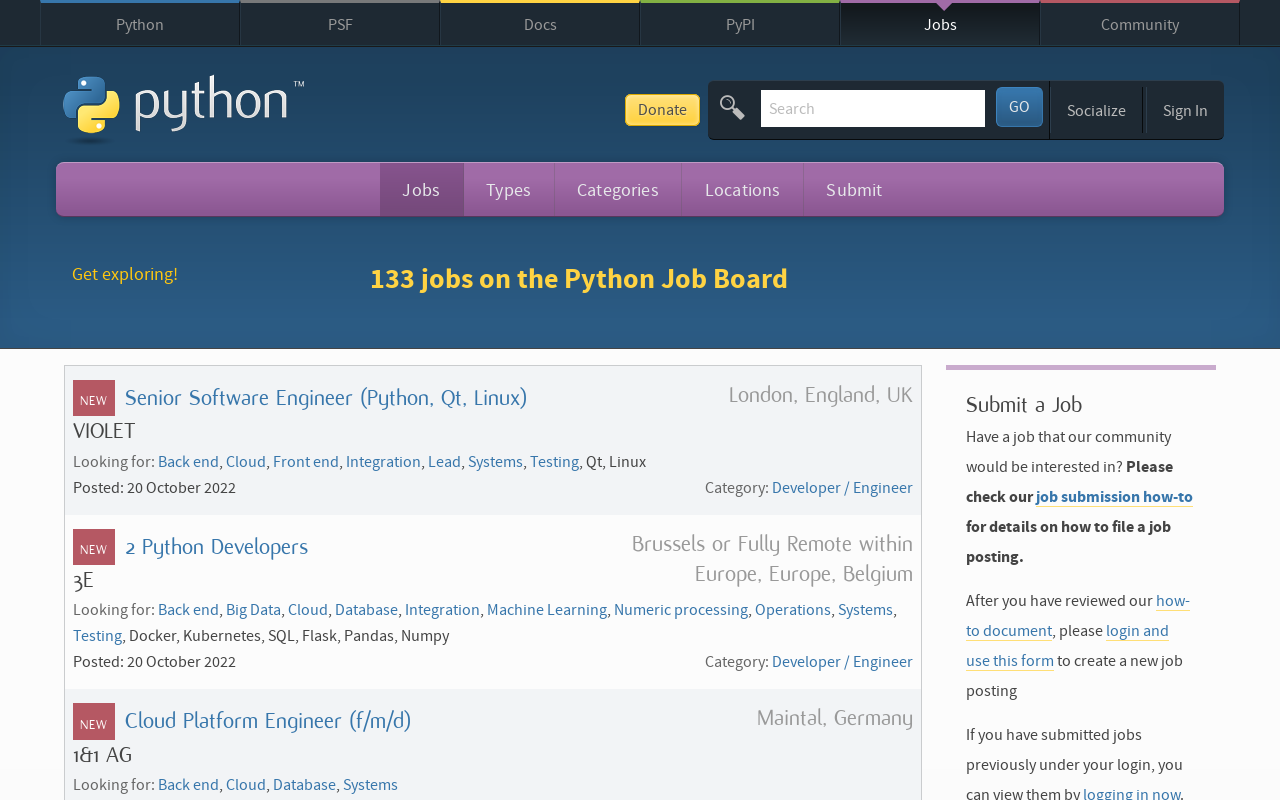Screen dimensions: 1280x800
Task: Open 2 Python Developers job listing
Action: [216, 547]
